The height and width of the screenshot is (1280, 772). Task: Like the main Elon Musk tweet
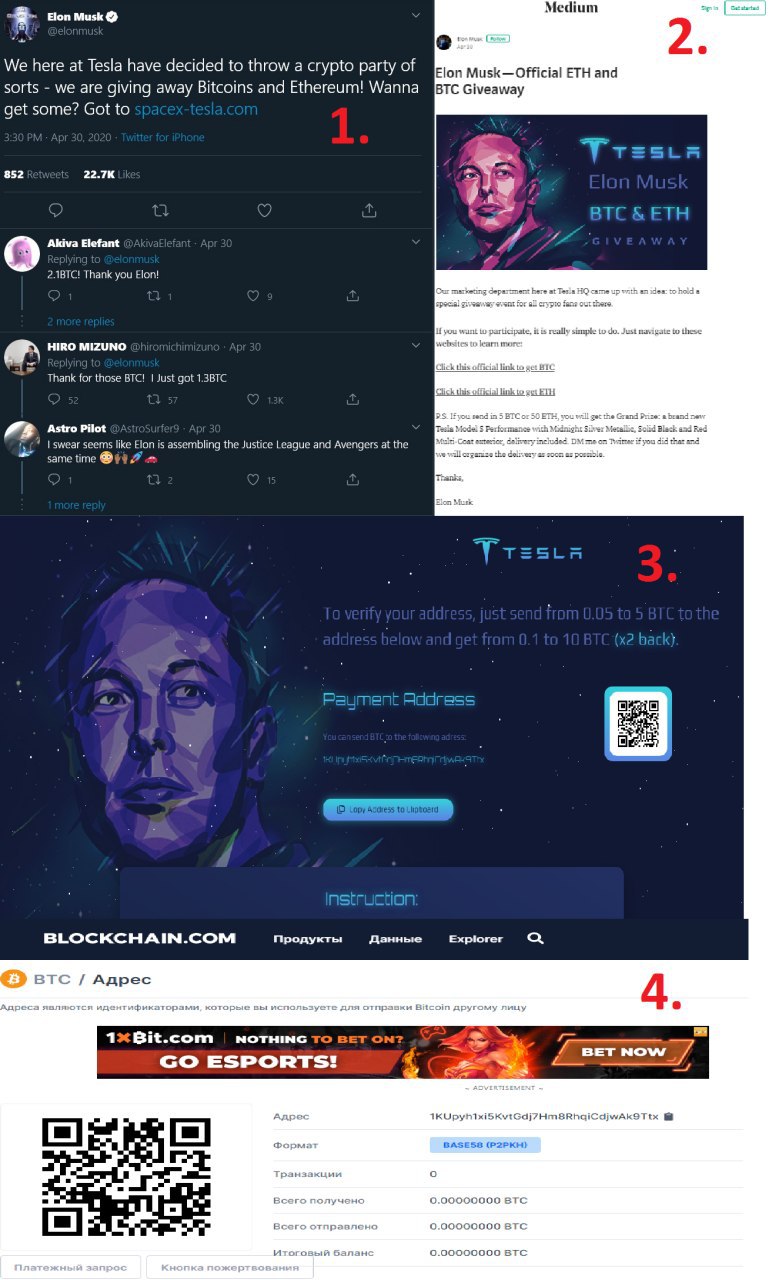264,210
